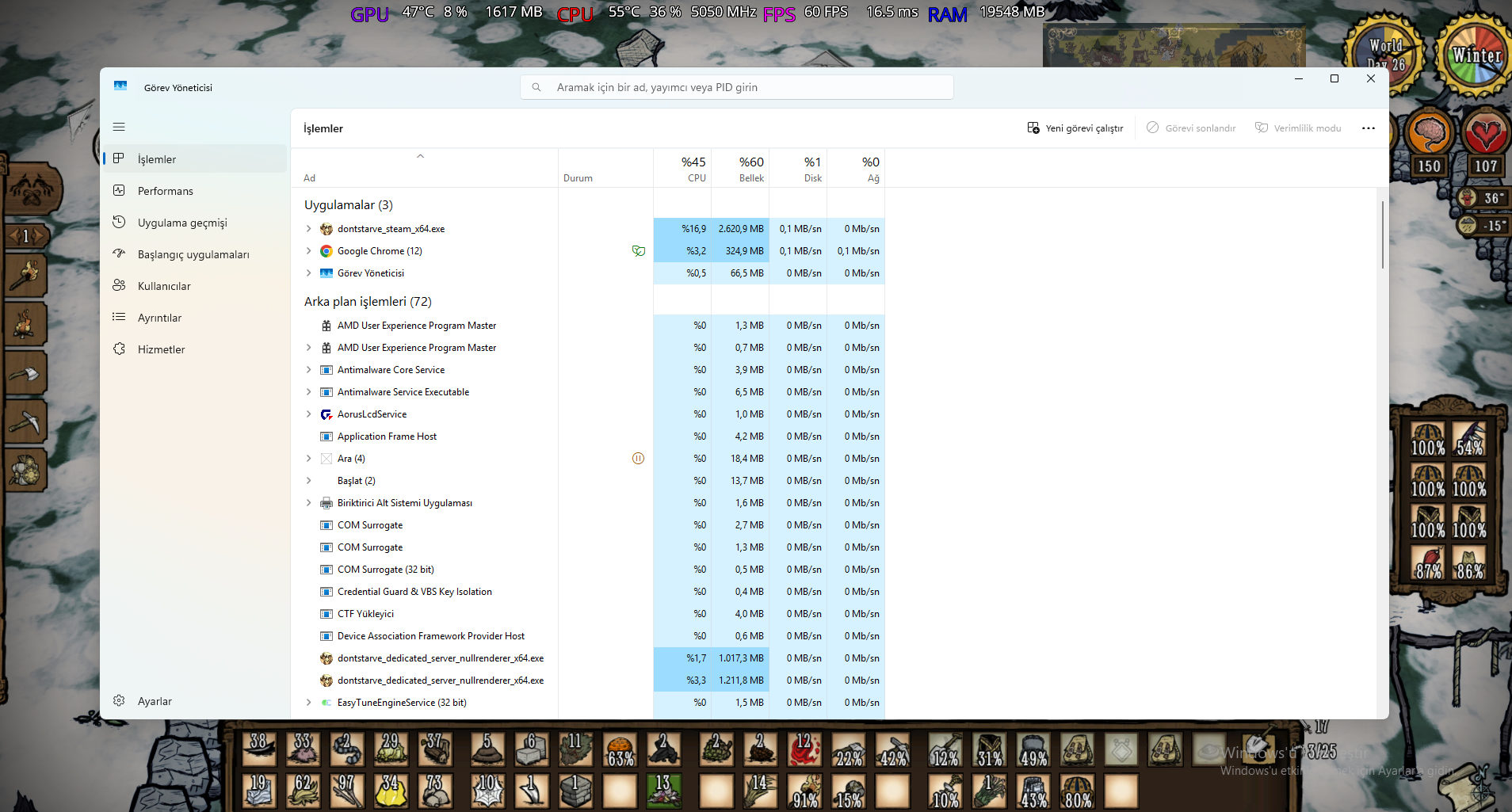This screenshot has width=1512, height=812.
Task: Sort processes by Ağ column
Action: click(856, 168)
